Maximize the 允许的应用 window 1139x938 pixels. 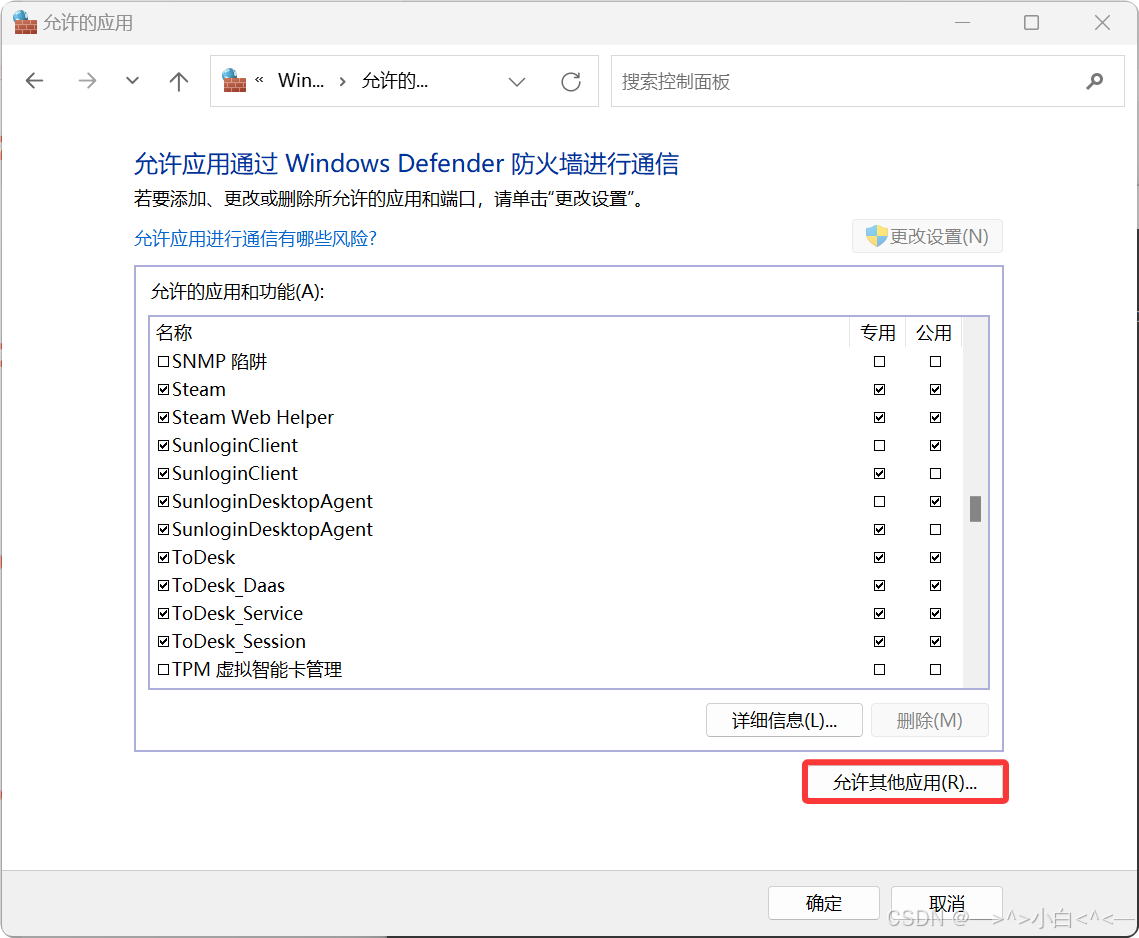coord(1031,23)
